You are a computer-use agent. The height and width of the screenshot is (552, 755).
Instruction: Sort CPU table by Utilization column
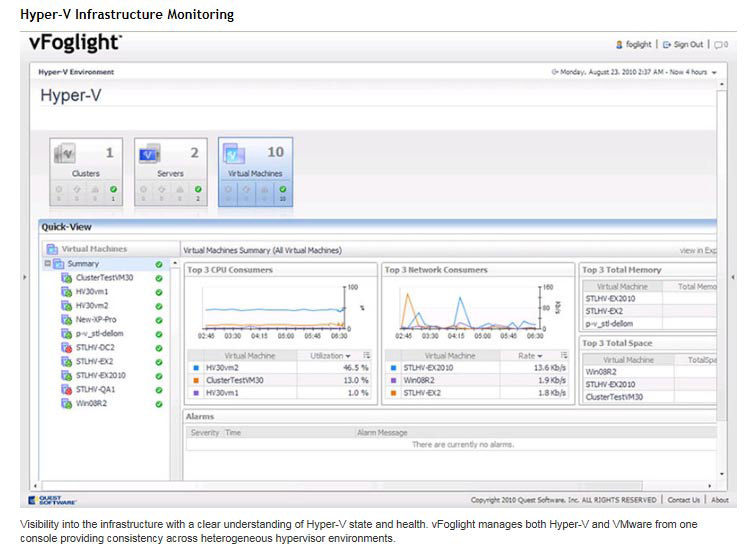[330, 355]
